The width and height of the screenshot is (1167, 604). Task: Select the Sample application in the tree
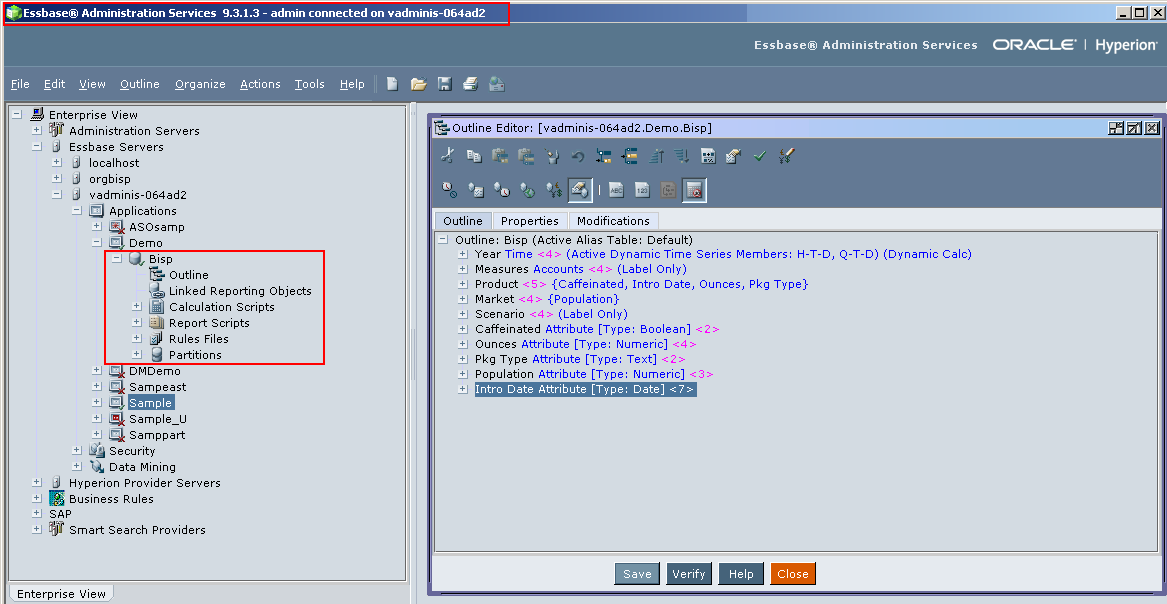click(x=150, y=402)
